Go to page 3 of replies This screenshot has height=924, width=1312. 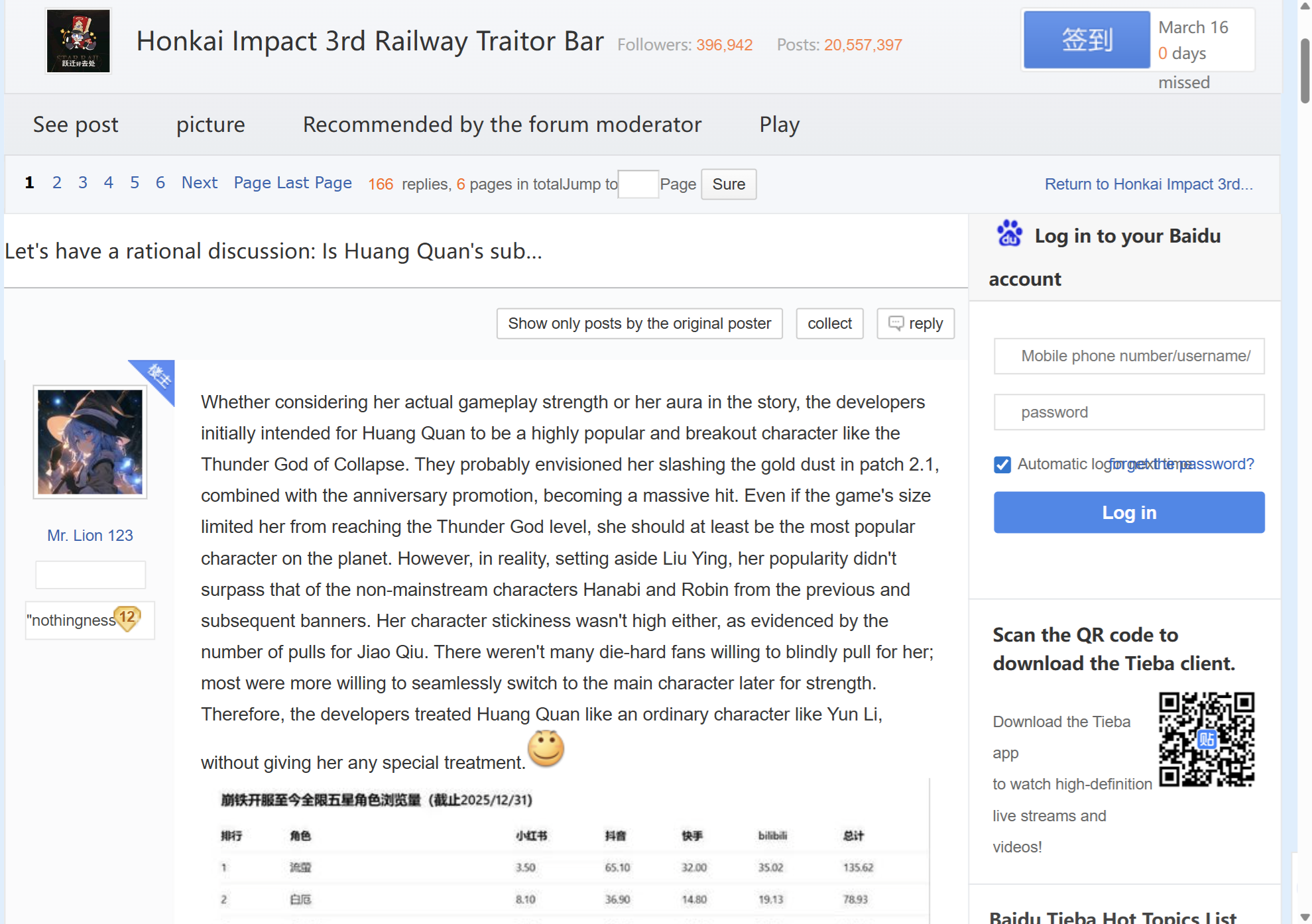pyautogui.click(x=83, y=183)
